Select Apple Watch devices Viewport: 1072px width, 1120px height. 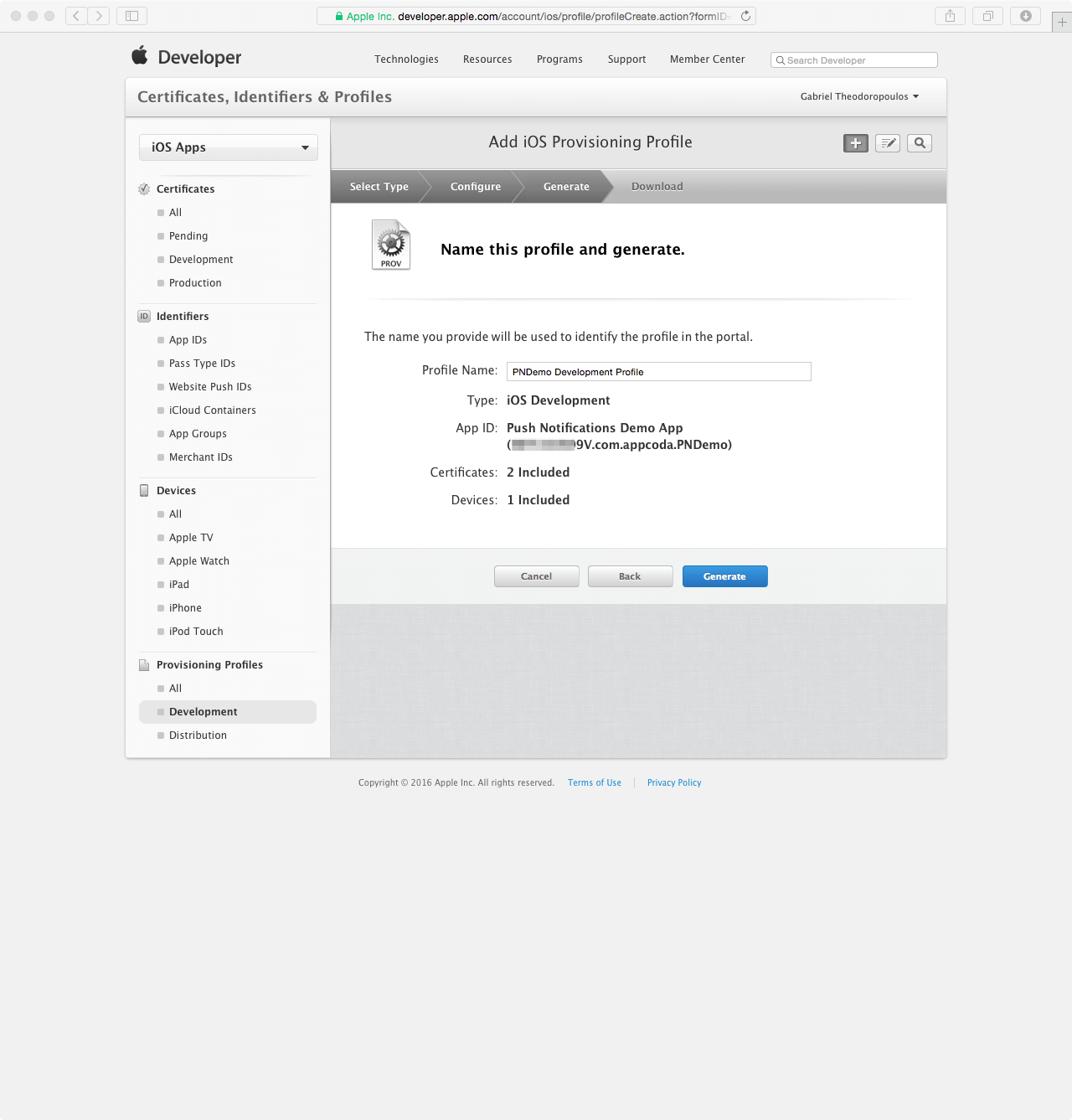click(199, 561)
